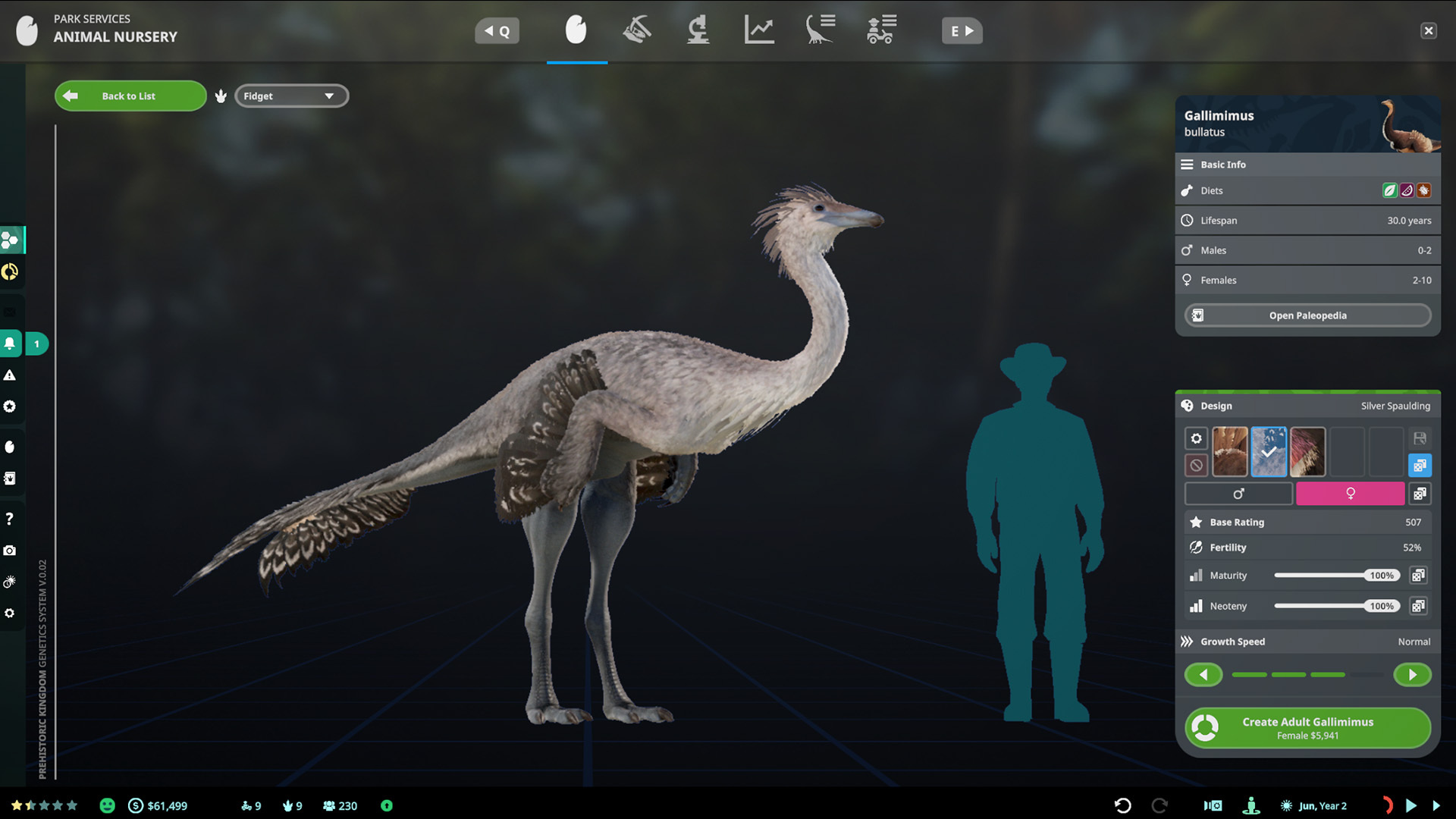Toggle randomize Maturity dice
This screenshot has height=819, width=1456.
(x=1418, y=576)
